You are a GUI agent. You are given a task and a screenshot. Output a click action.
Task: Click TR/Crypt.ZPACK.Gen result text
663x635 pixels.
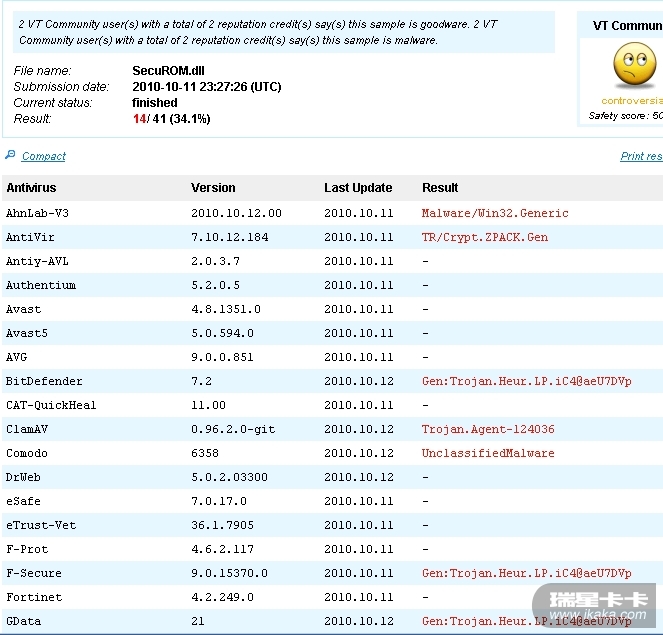tap(485, 237)
